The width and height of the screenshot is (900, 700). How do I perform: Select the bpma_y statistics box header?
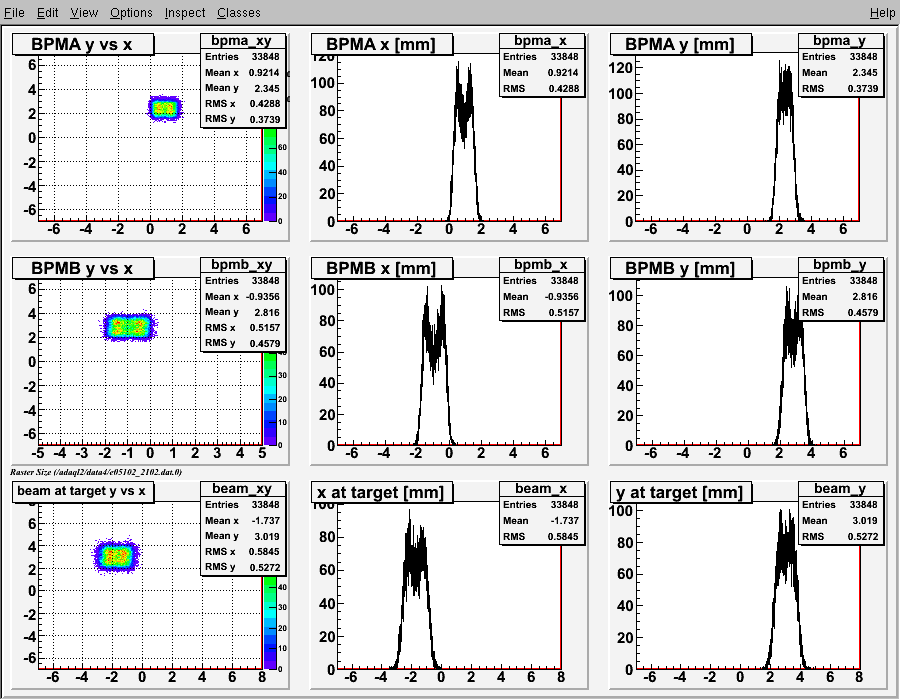click(x=840, y=41)
